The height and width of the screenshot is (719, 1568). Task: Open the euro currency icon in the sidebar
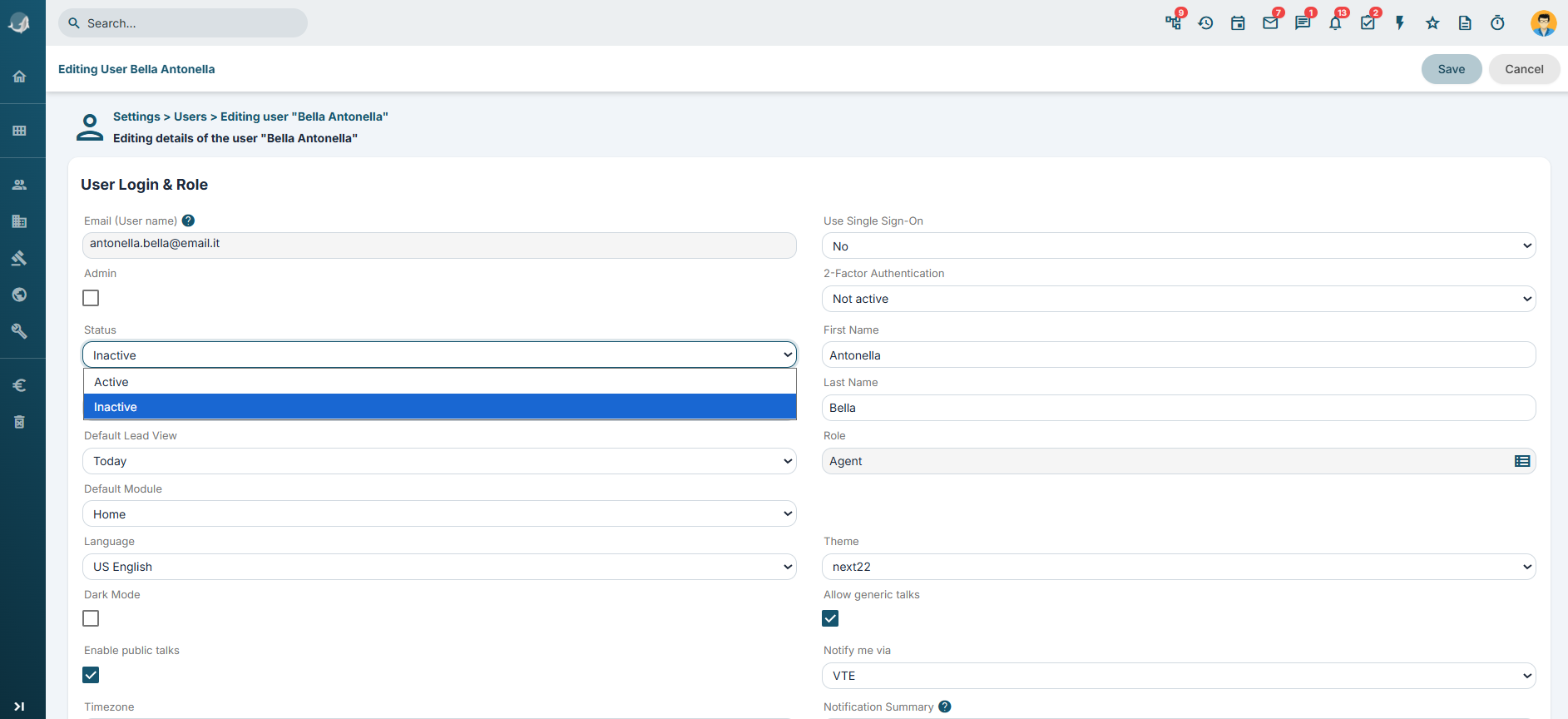19,385
